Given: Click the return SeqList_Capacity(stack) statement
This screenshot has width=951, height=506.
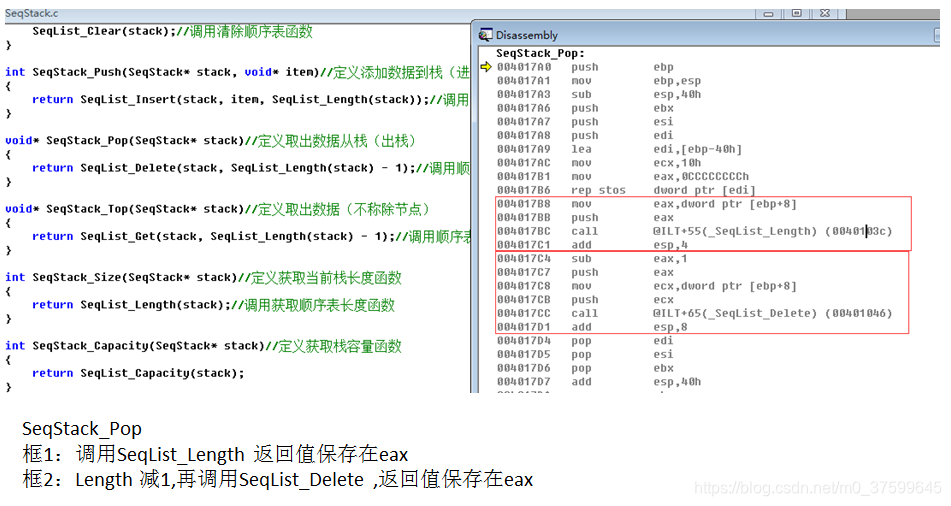Looking at the screenshot, I should [x=138, y=373].
